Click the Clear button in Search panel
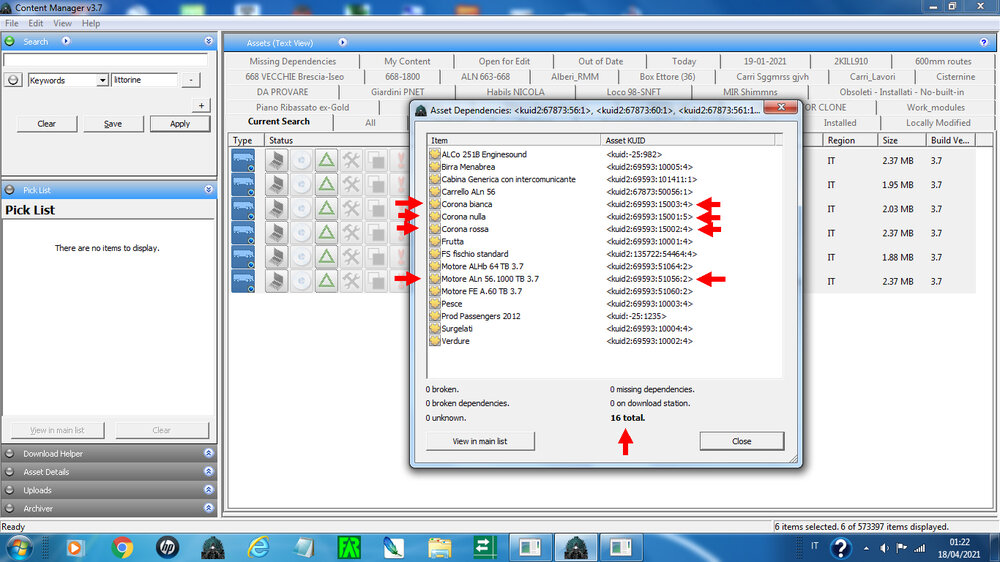The image size is (1000, 562). (47, 124)
